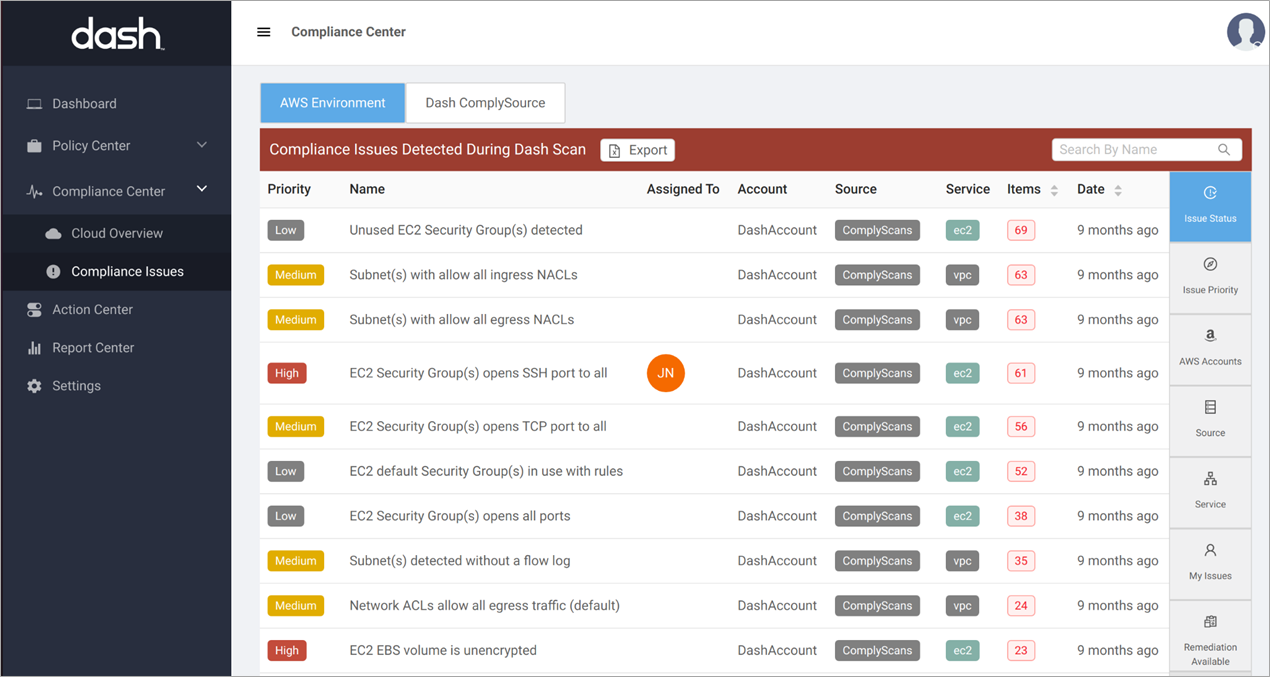Click the Cloud Overview cloud icon
The height and width of the screenshot is (677, 1270).
[53, 234]
